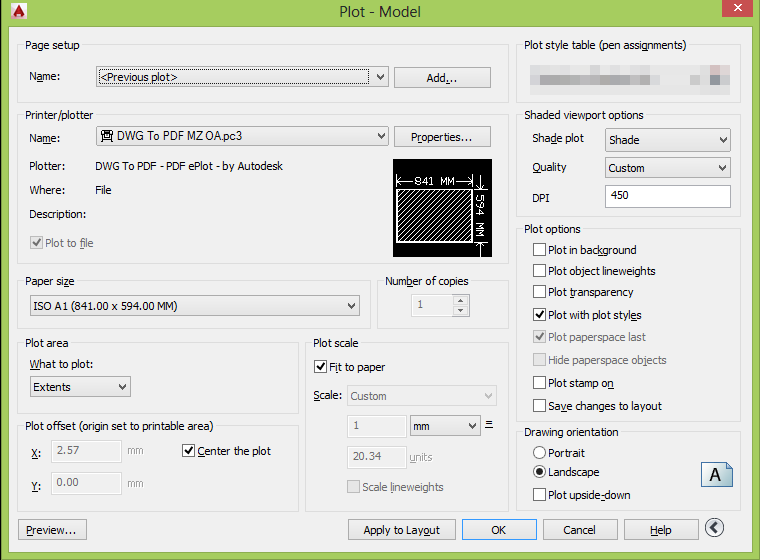Select Portrait drawing orientation
Image resolution: width=760 pixels, height=560 pixels.
539,453
